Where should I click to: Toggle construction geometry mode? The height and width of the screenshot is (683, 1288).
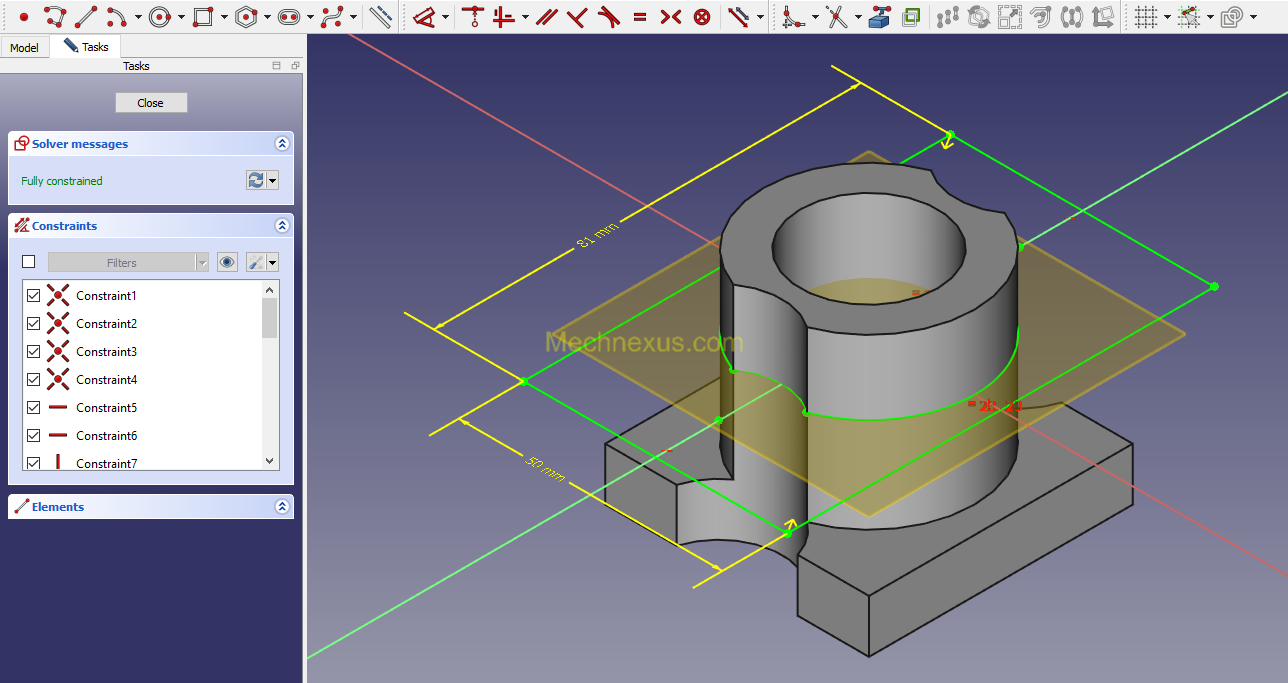[380, 17]
